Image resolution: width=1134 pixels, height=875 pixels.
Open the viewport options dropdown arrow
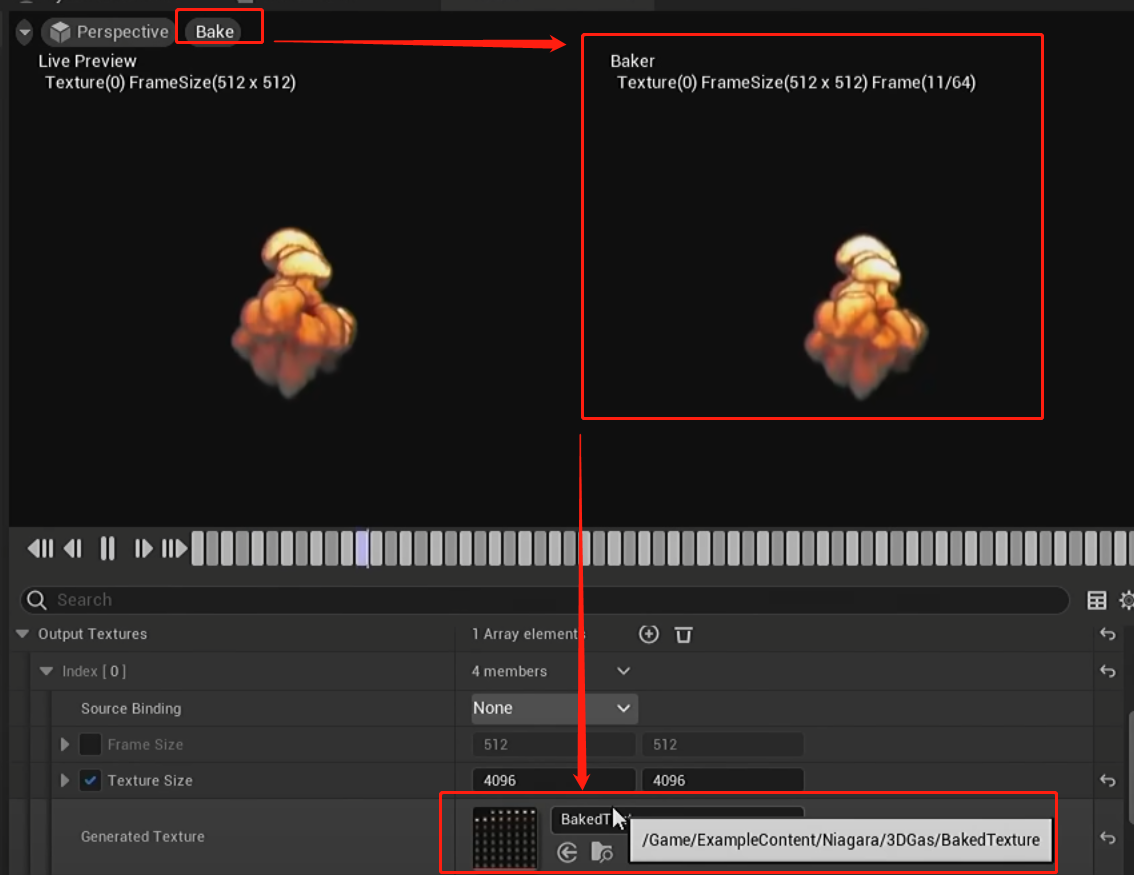[x=25, y=32]
